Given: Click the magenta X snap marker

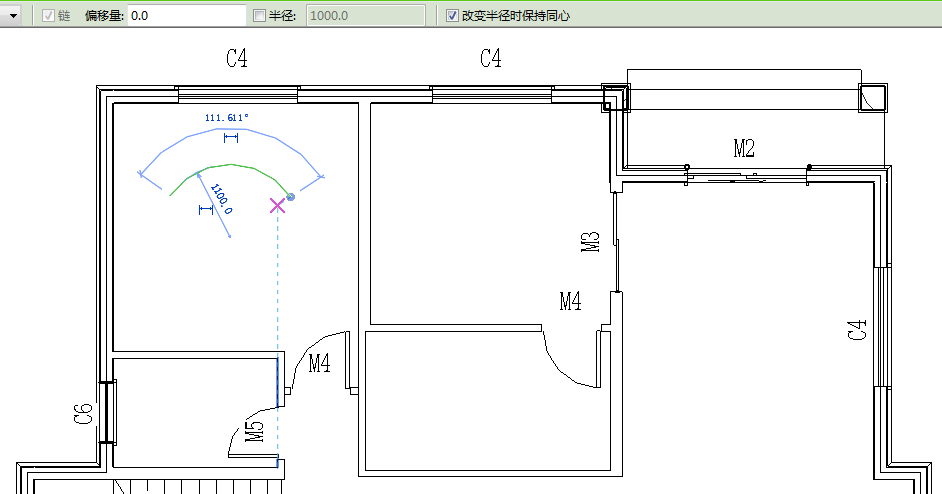Looking at the screenshot, I should 277,206.
